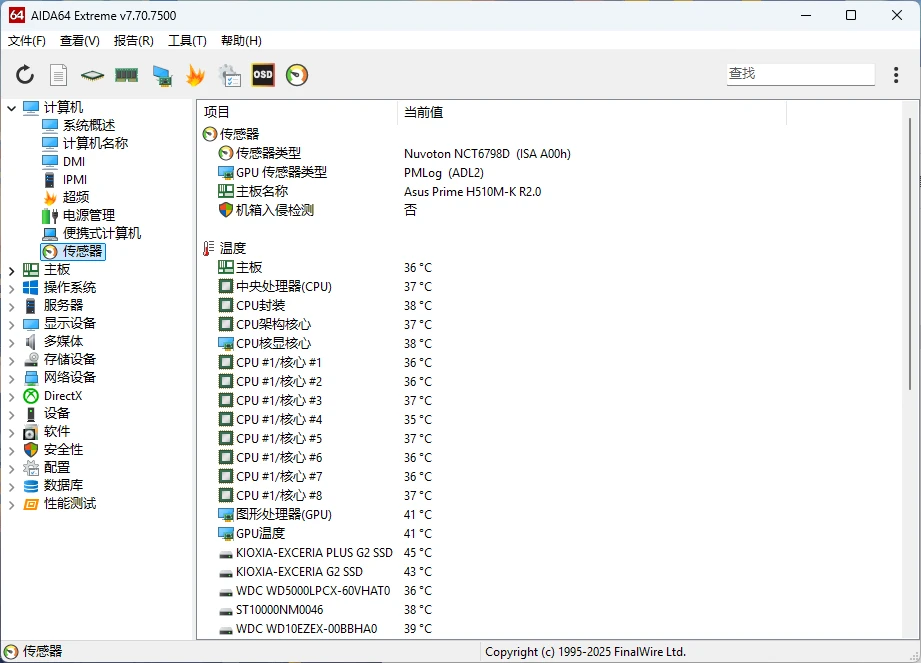Open the 帮助(H) menu
The image size is (921, 663).
pos(241,41)
